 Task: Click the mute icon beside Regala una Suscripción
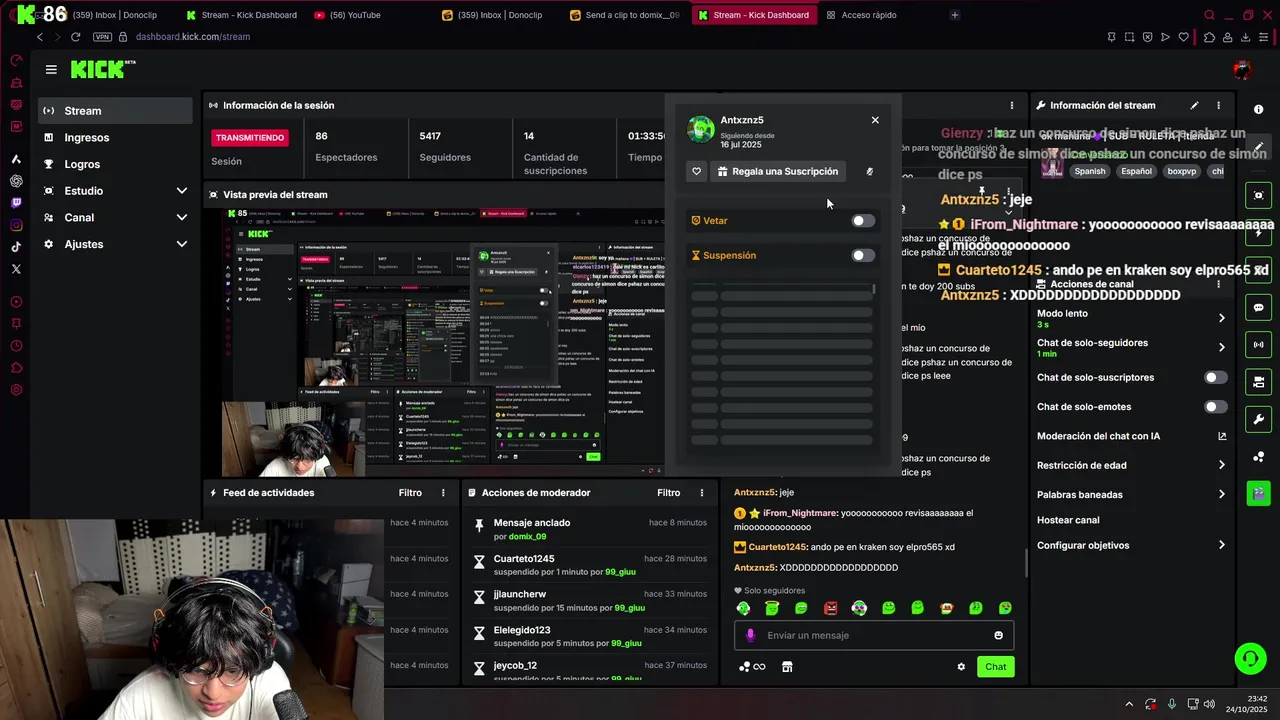869,171
